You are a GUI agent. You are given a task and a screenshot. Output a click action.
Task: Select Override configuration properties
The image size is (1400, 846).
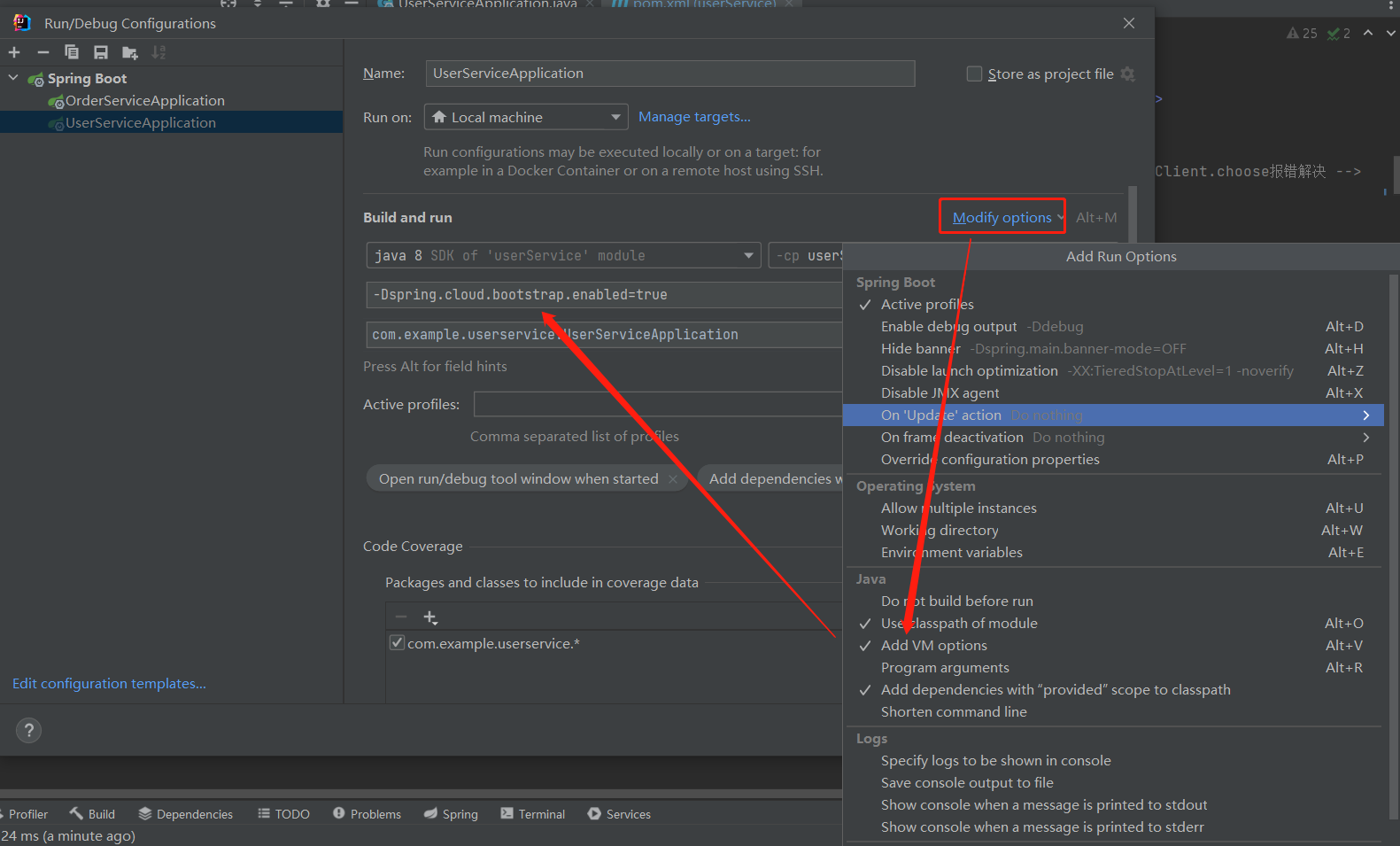pos(1112,460)
